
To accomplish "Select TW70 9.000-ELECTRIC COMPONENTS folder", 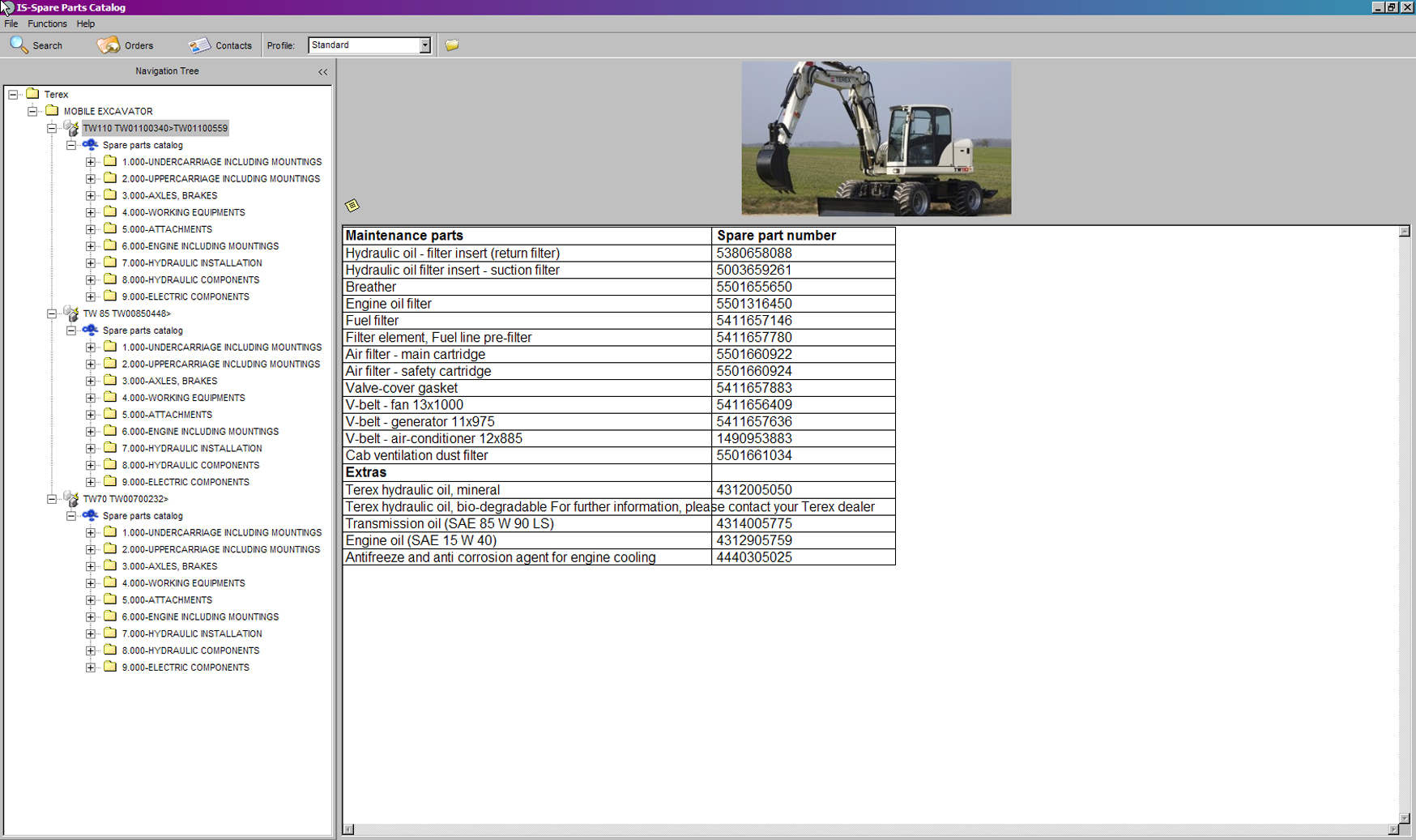I will tap(185, 667).
